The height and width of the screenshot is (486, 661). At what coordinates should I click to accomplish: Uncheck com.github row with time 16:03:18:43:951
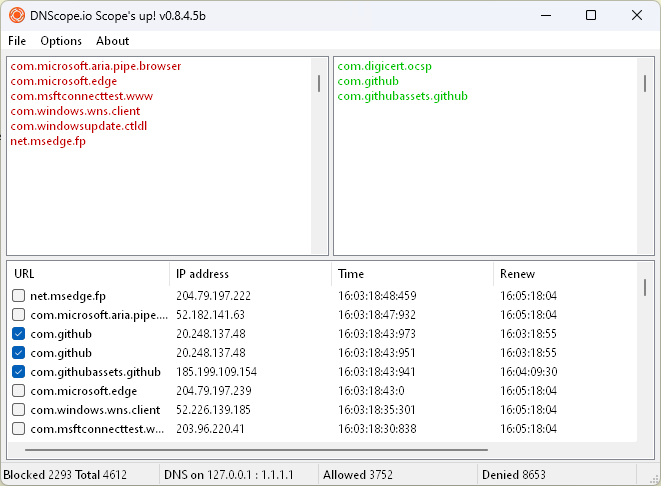[19, 352]
